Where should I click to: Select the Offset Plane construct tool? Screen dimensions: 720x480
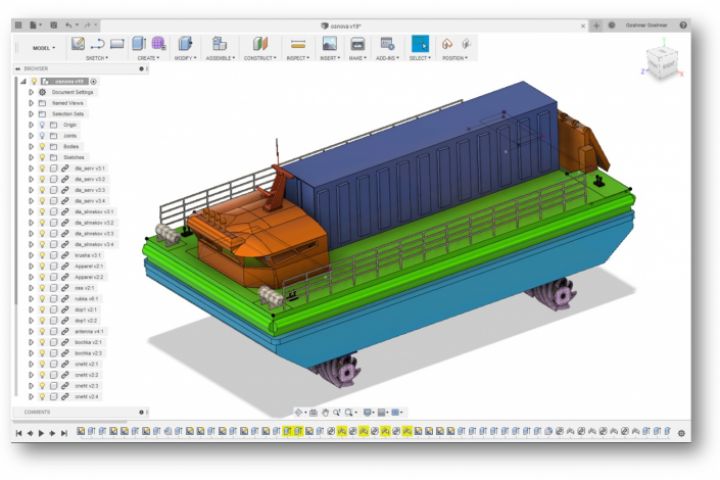tap(260, 44)
